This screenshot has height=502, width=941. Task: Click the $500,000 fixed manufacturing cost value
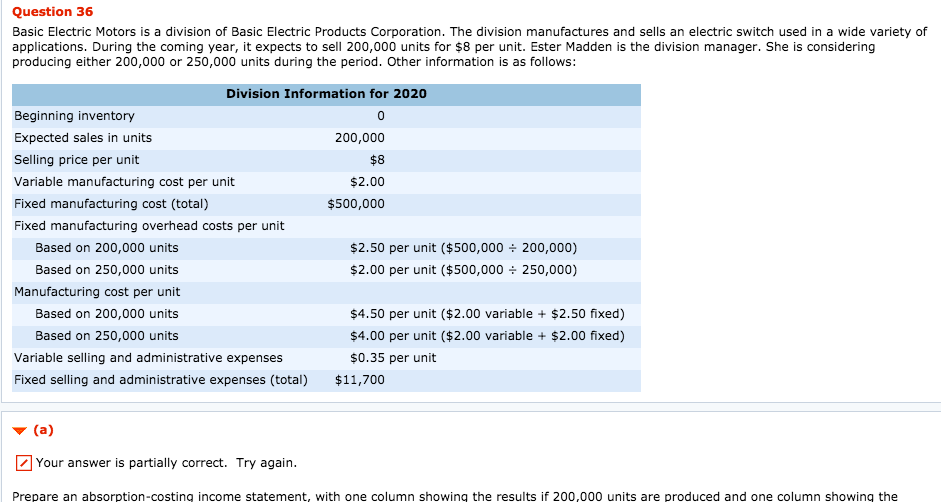tap(356, 204)
